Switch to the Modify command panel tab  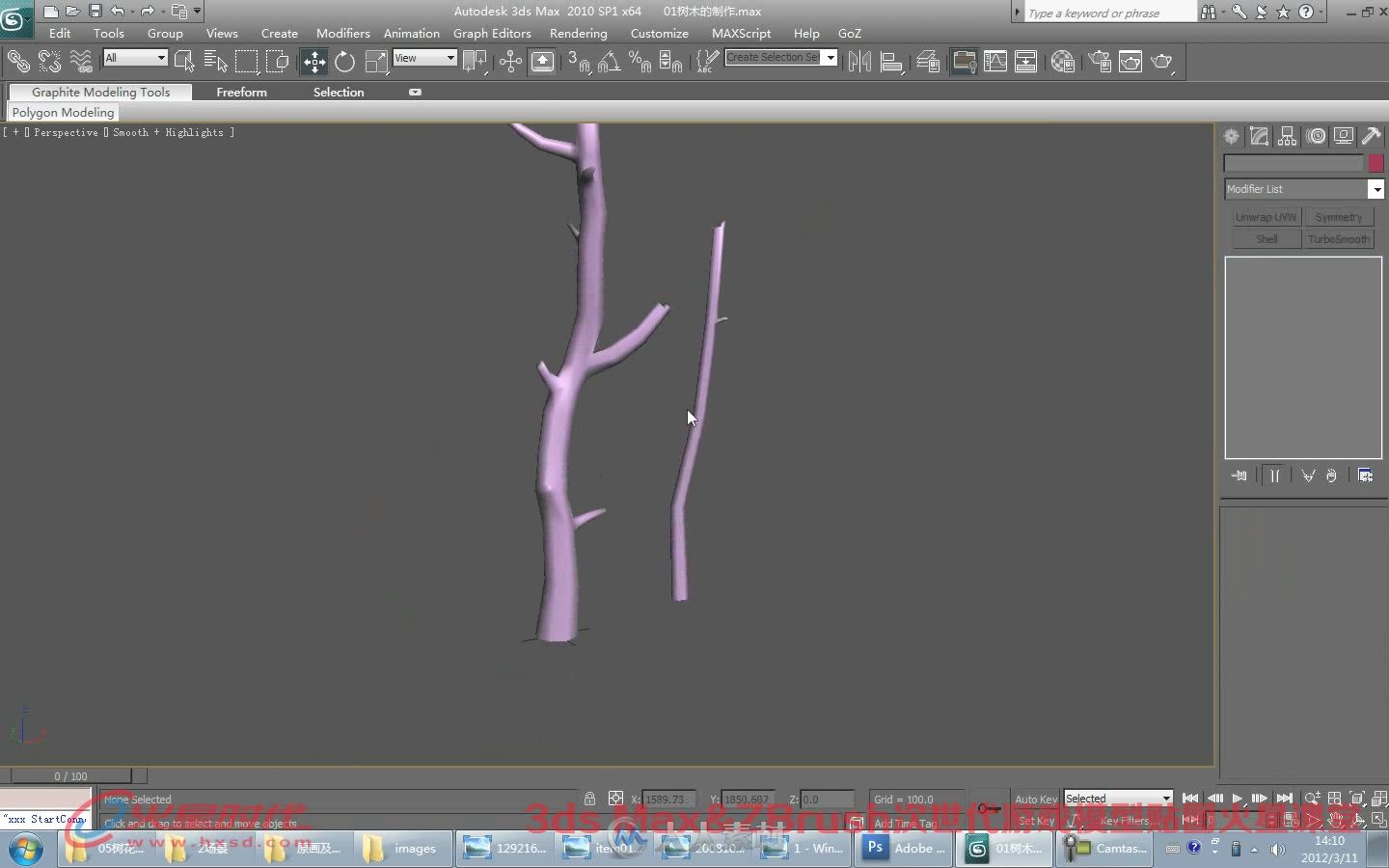pos(1259,137)
